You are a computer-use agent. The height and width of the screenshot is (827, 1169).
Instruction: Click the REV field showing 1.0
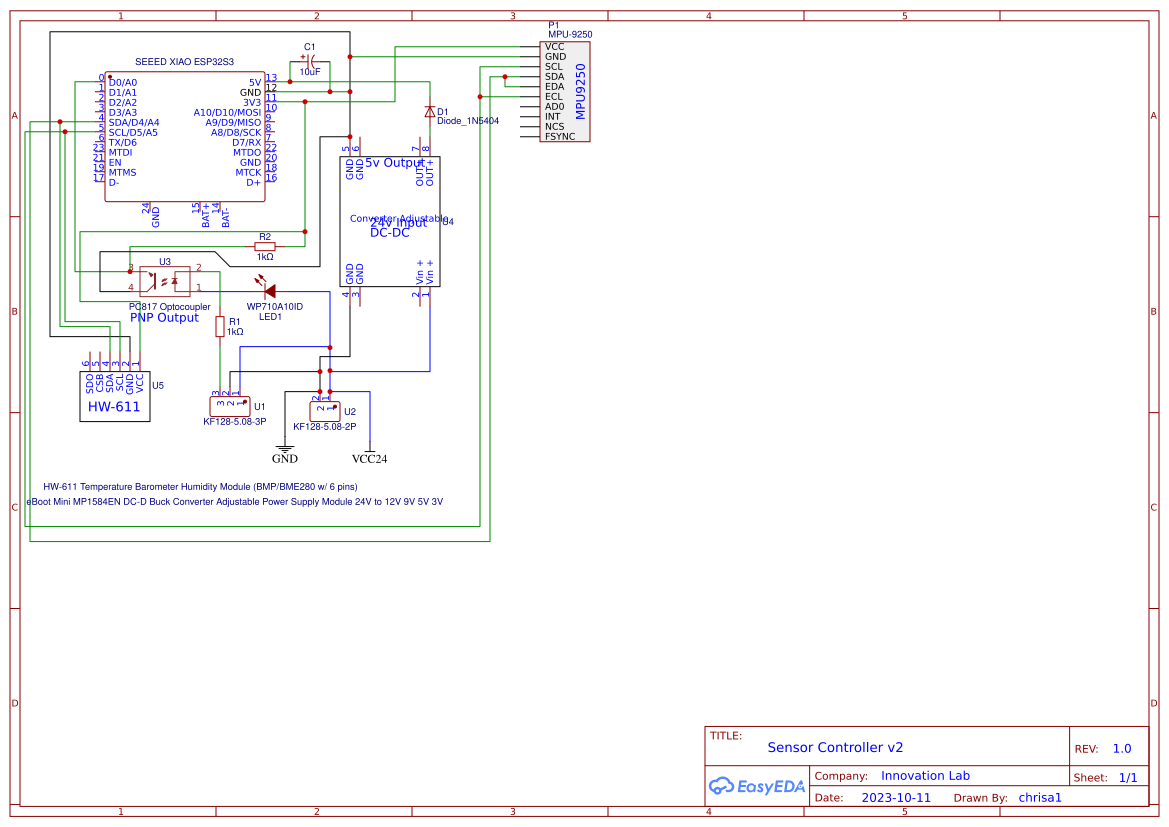coord(1120,748)
